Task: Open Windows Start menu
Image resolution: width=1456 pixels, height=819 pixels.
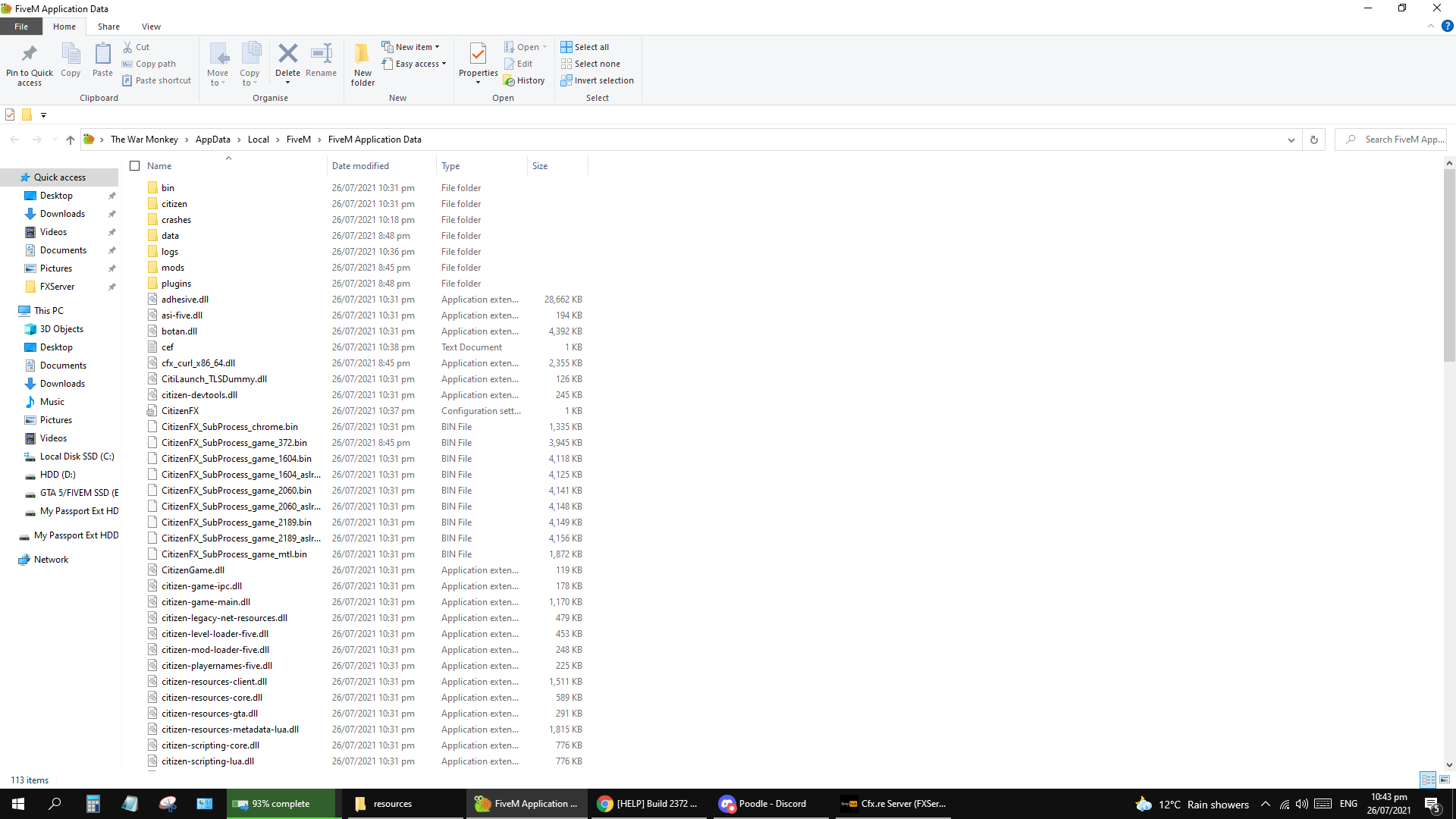Action: (18, 804)
